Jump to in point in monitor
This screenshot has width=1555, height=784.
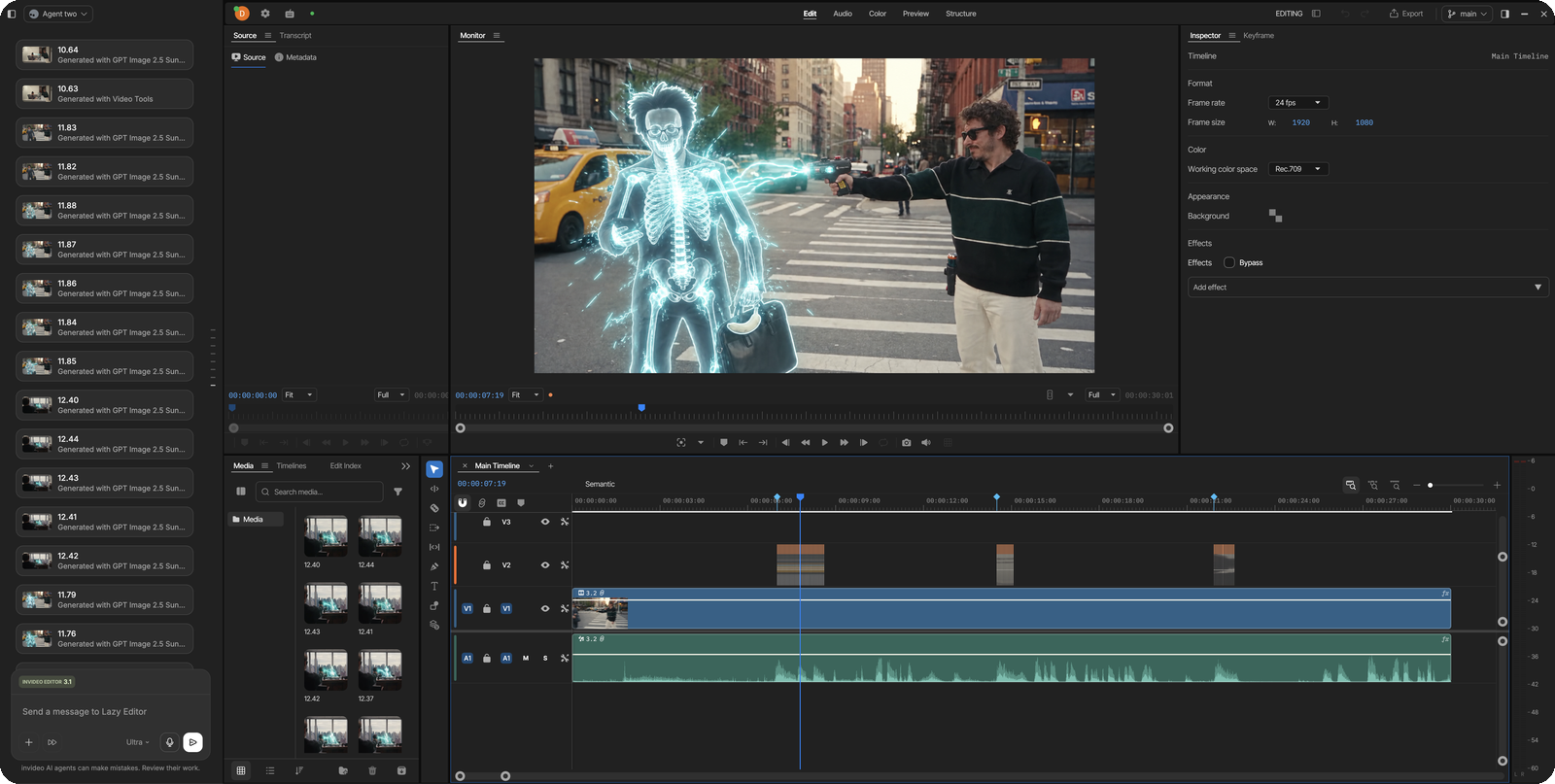743,442
